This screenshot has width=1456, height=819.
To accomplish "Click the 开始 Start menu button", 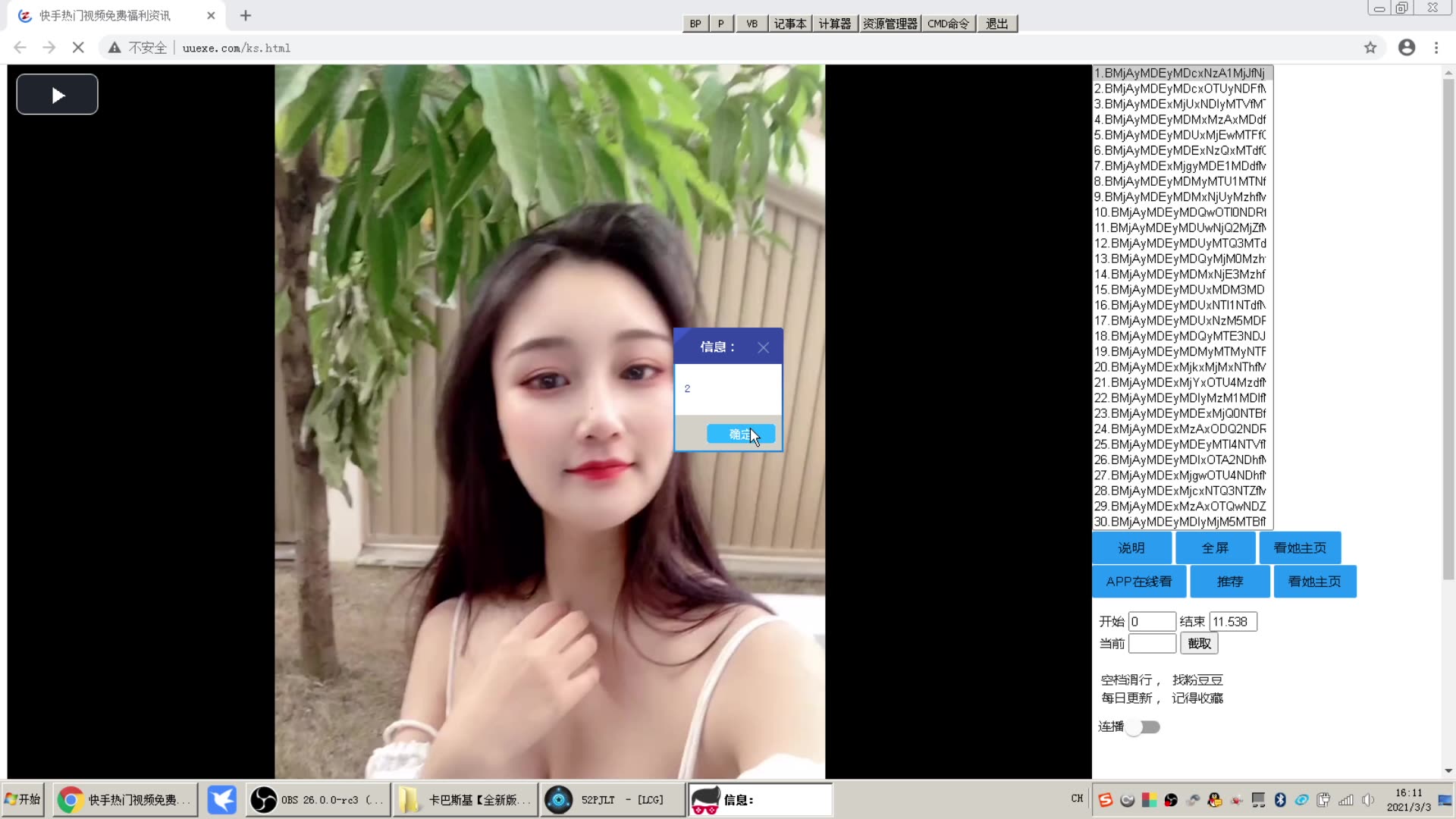I will point(23,799).
